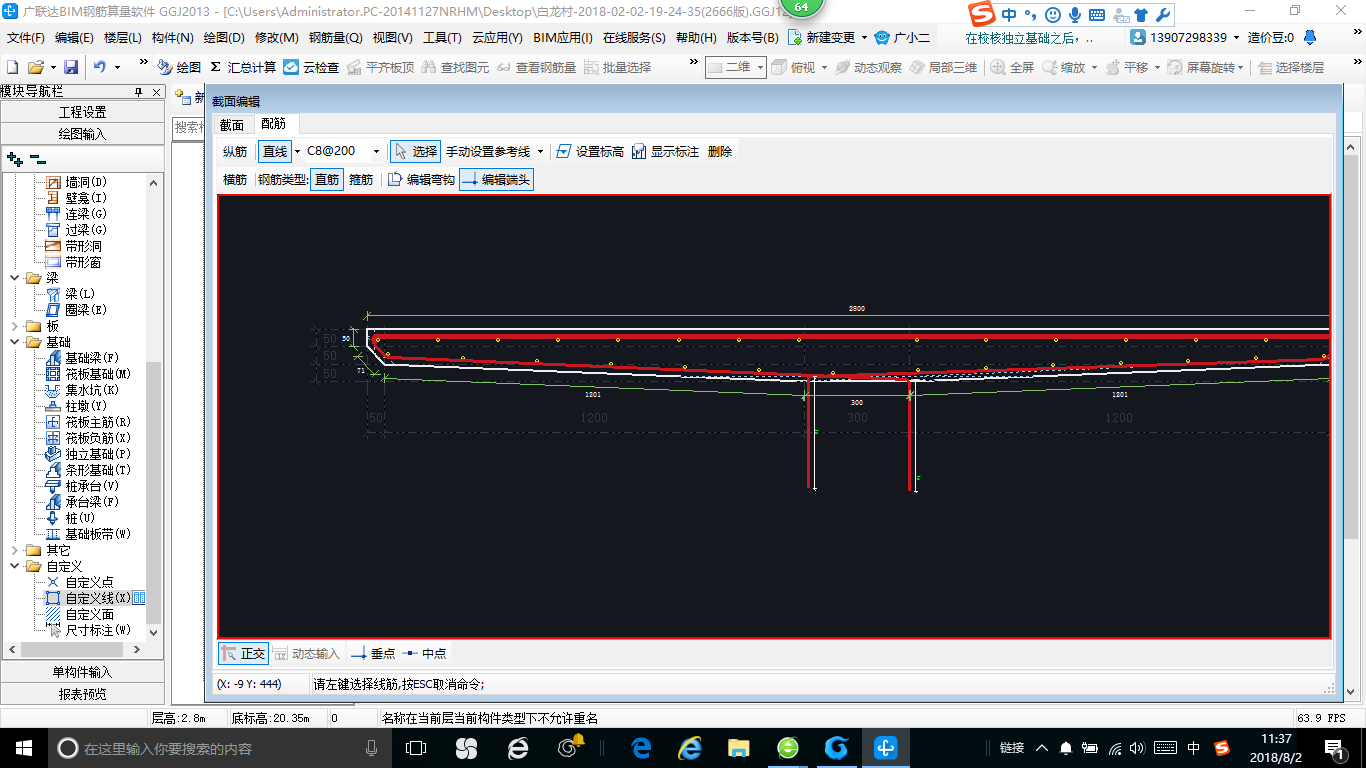The height and width of the screenshot is (768, 1366).
Task: Open 广小二 assistant
Action: point(902,37)
